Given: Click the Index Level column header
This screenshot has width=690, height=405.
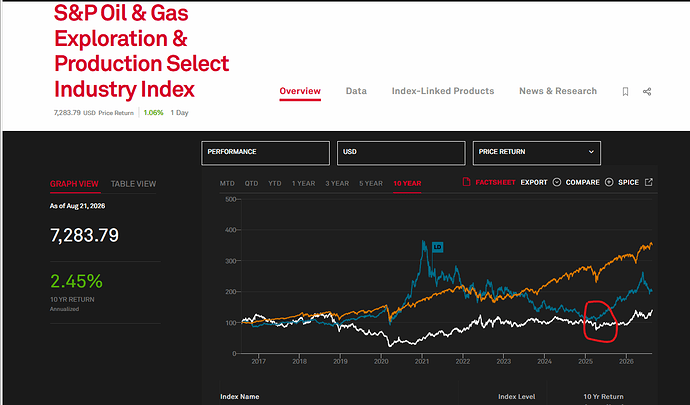Looking at the screenshot, I should (x=517, y=397).
